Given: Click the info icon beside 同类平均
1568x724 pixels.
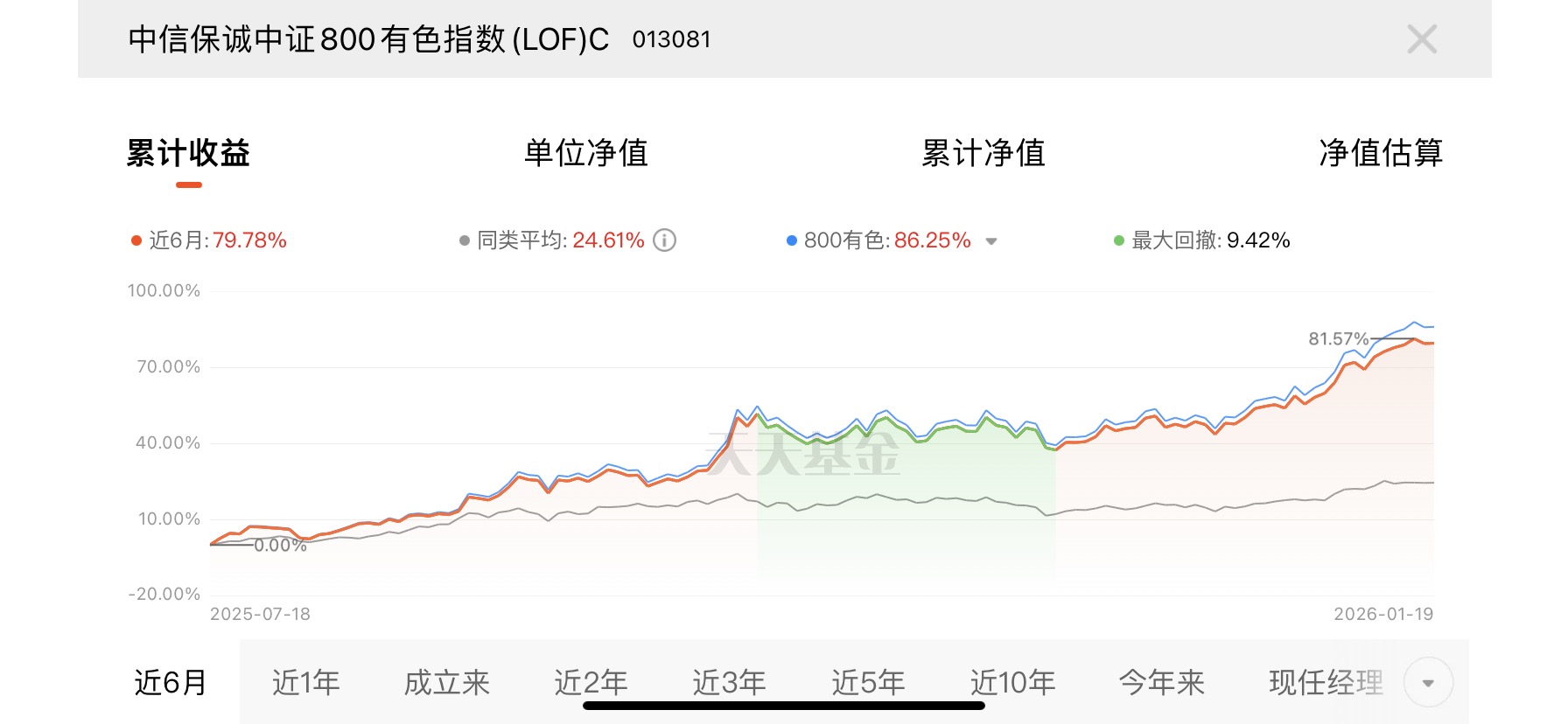Looking at the screenshot, I should click(x=665, y=240).
